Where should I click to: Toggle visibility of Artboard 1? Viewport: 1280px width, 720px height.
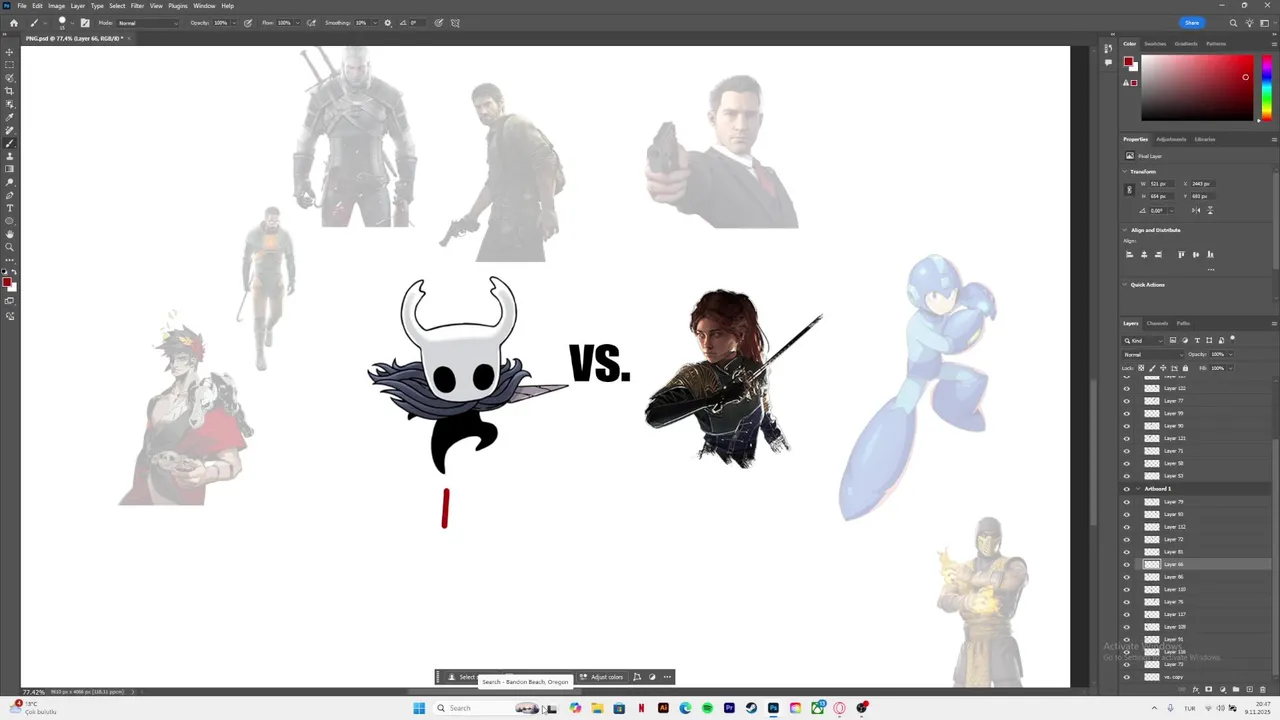click(x=1127, y=489)
